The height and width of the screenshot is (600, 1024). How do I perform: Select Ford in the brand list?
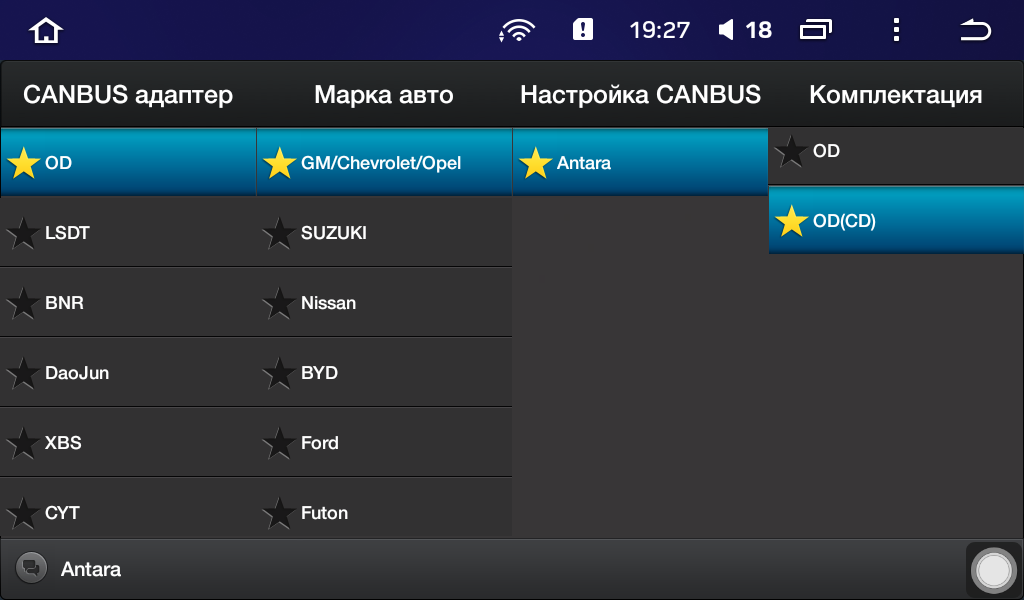pyautogui.click(x=384, y=442)
